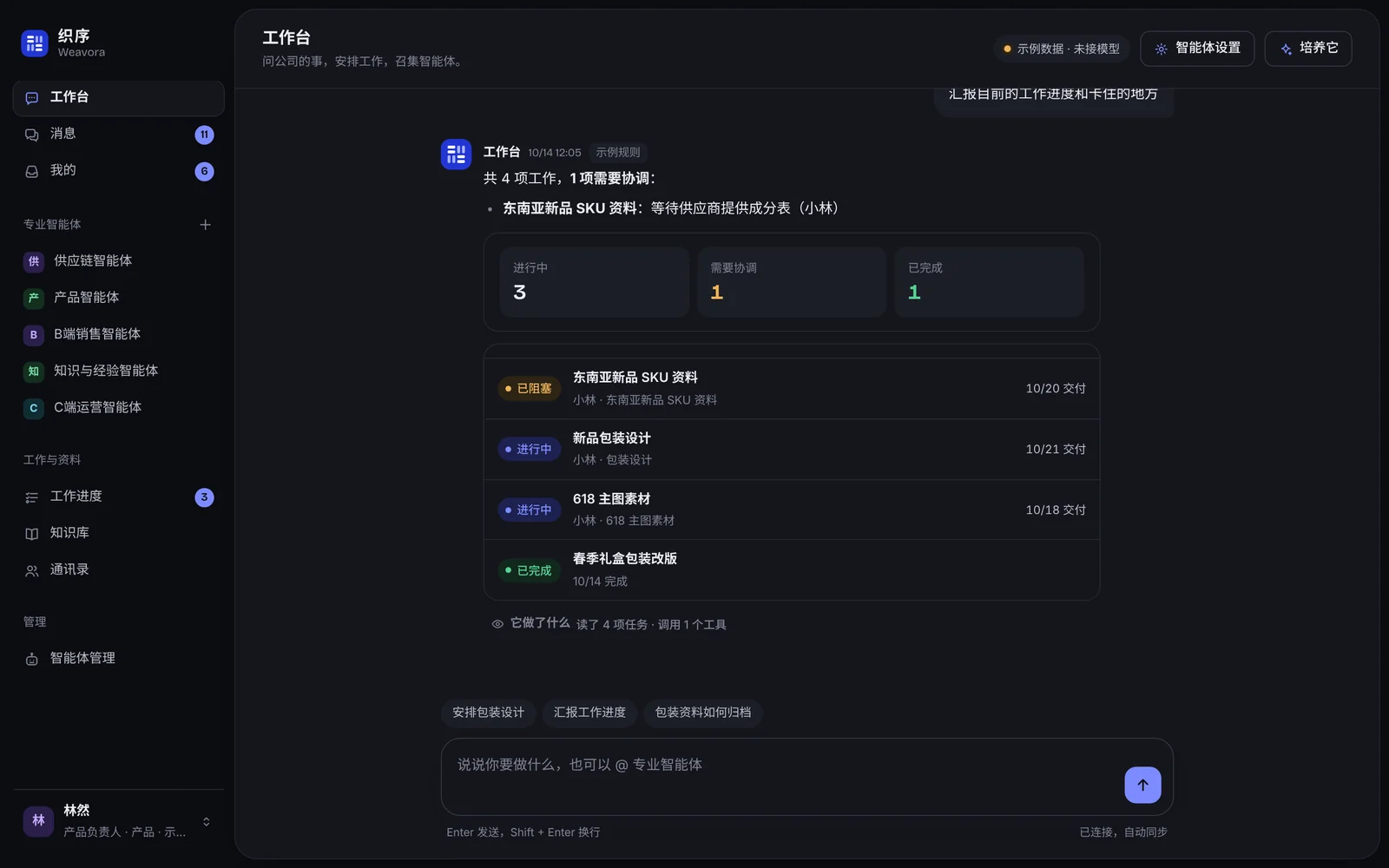Click the sparkle icon in 培养它
The height and width of the screenshot is (868, 1389).
coord(1286,49)
